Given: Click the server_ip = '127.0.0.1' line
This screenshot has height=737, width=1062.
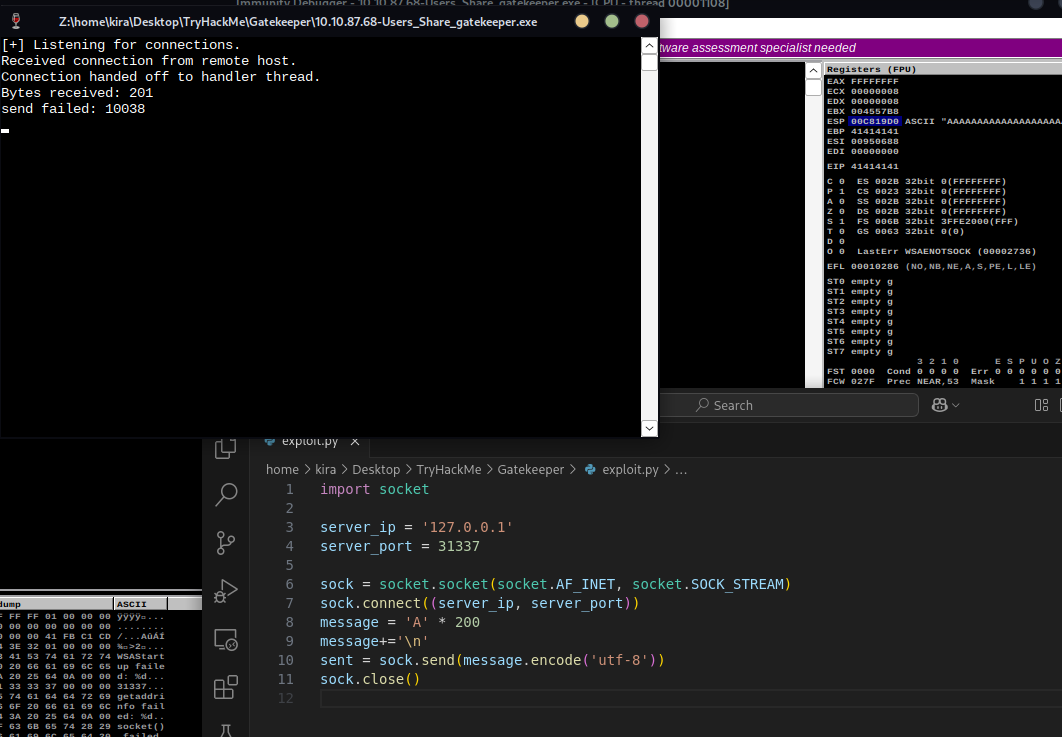Looking at the screenshot, I should click(x=417, y=527).
